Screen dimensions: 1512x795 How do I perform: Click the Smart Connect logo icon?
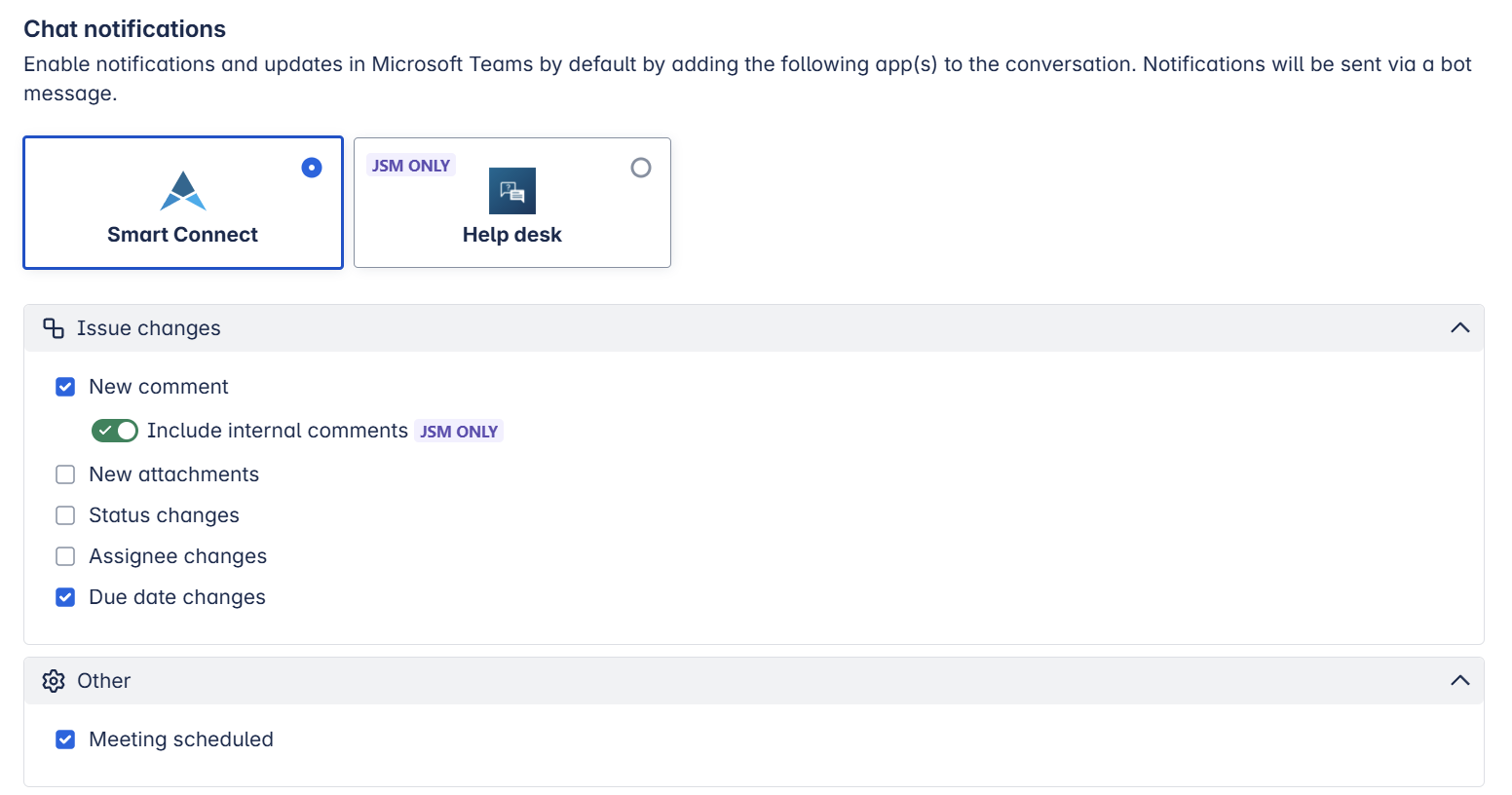[x=183, y=191]
